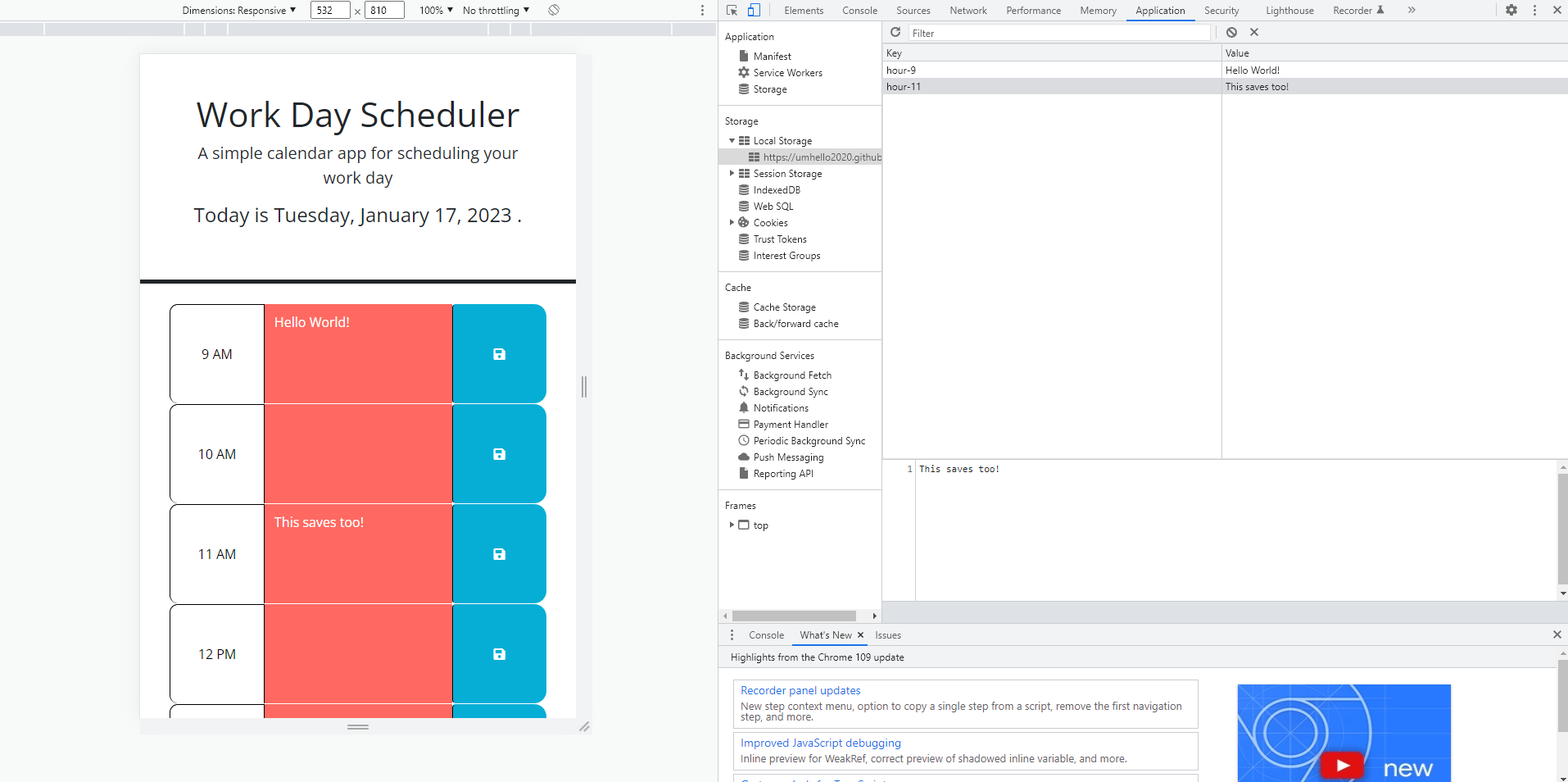Image resolution: width=1568 pixels, height=782 pixels.
Task: Open the Dimensions Responsive dropdown
Action: click(x=239, y=11)
